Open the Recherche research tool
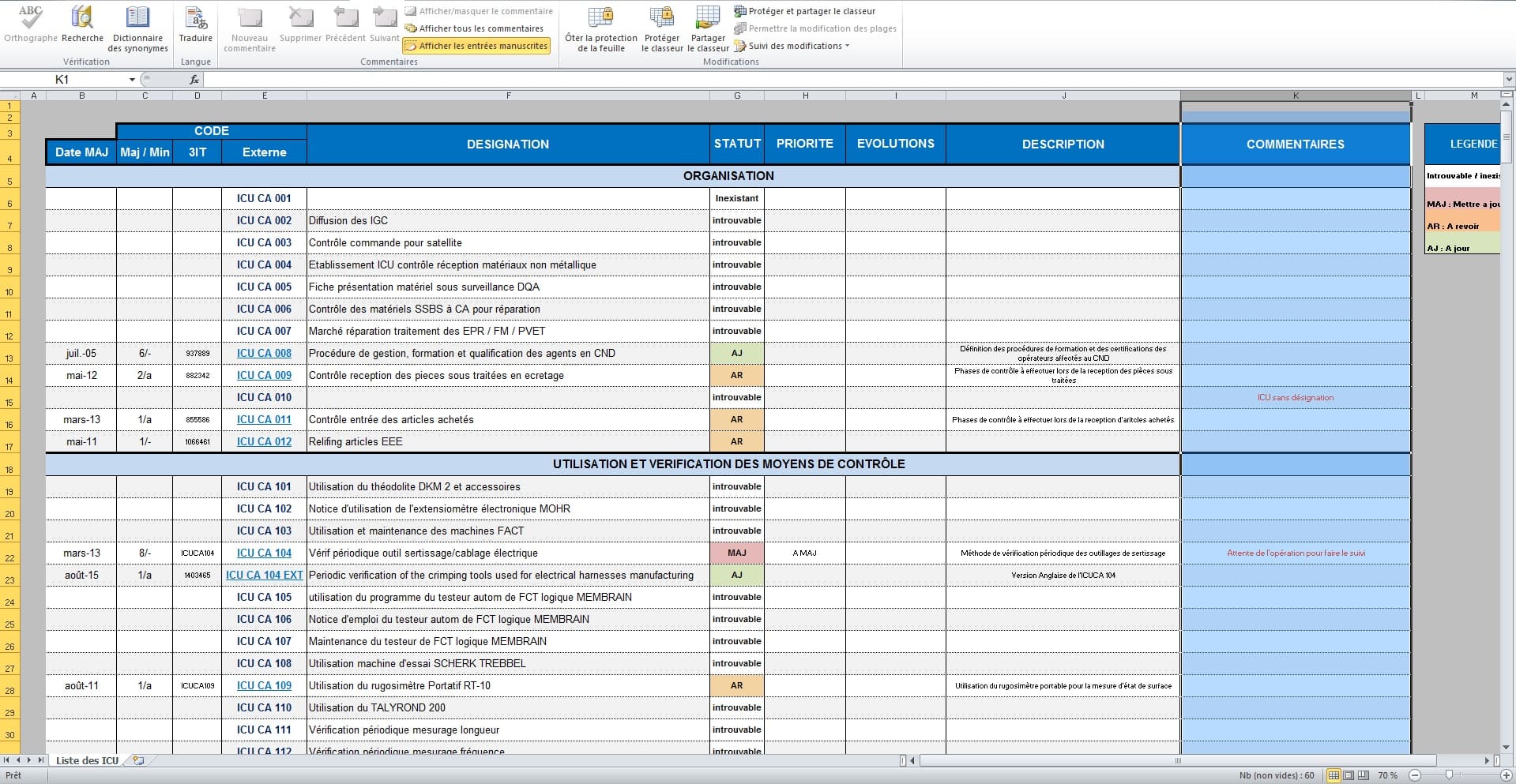Viewport: 1516px width, 784px height. [82, 24]
